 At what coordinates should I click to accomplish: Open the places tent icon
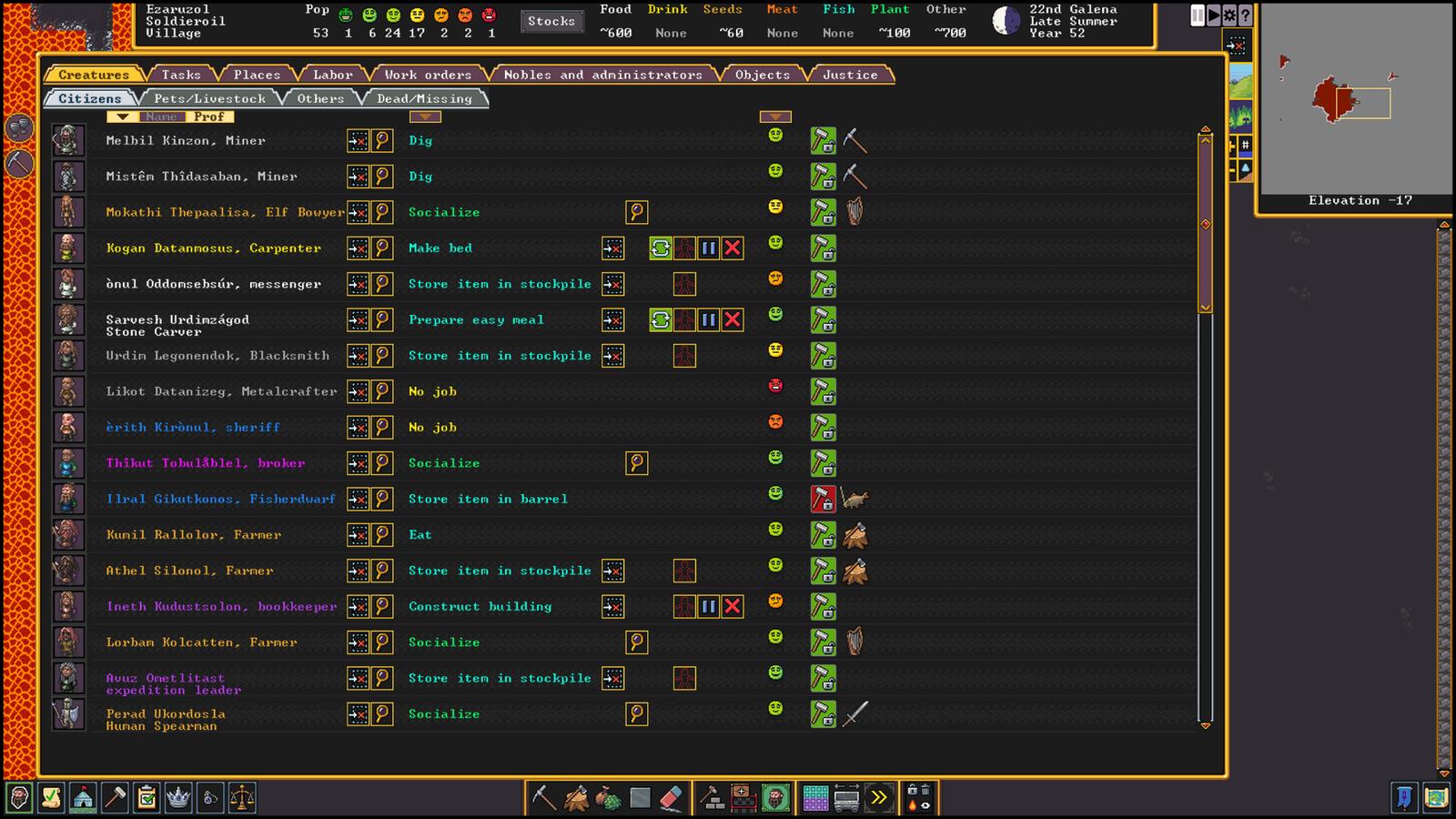click(83, 798)
